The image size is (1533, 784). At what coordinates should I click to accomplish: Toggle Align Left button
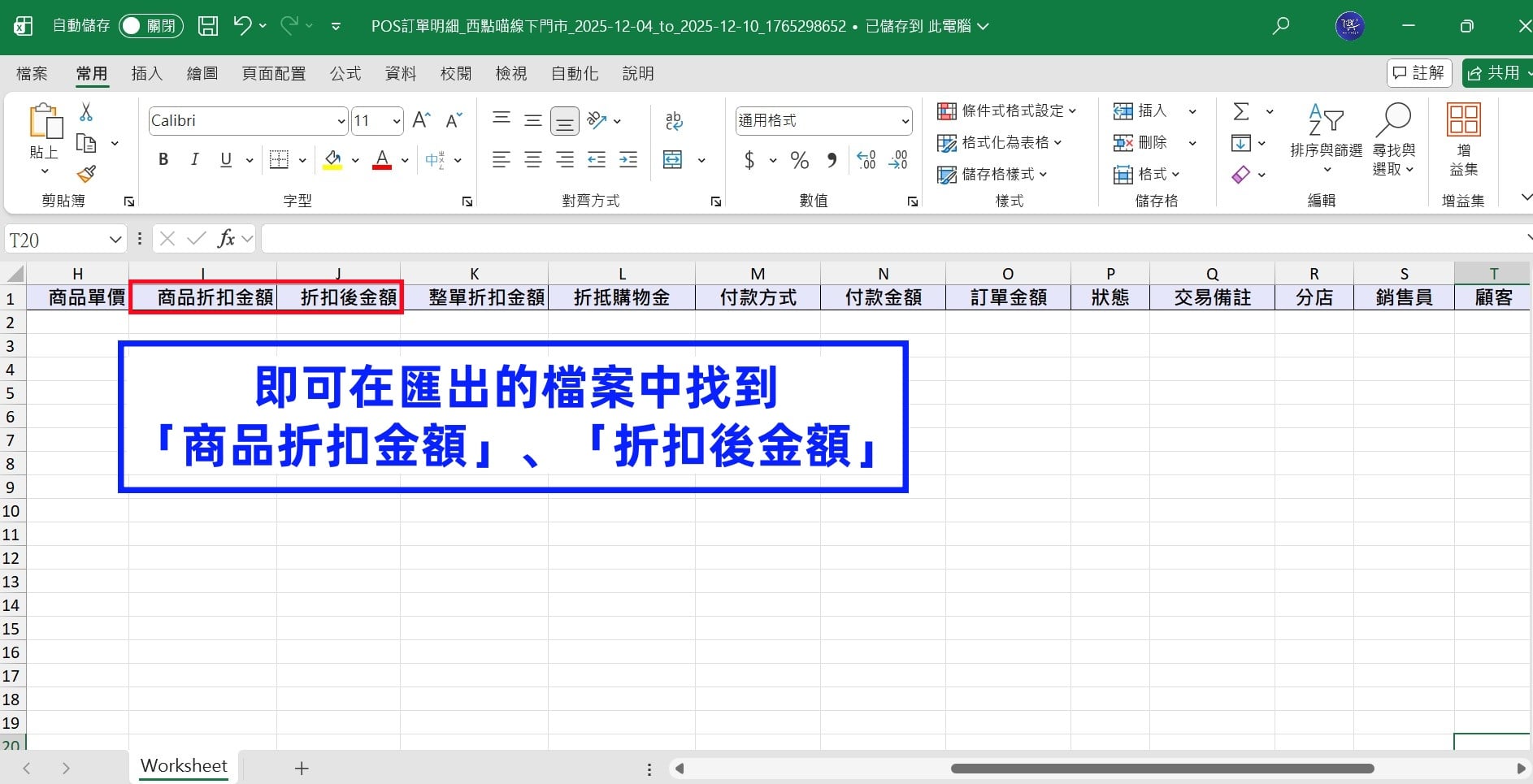click(x=502, y=159)
